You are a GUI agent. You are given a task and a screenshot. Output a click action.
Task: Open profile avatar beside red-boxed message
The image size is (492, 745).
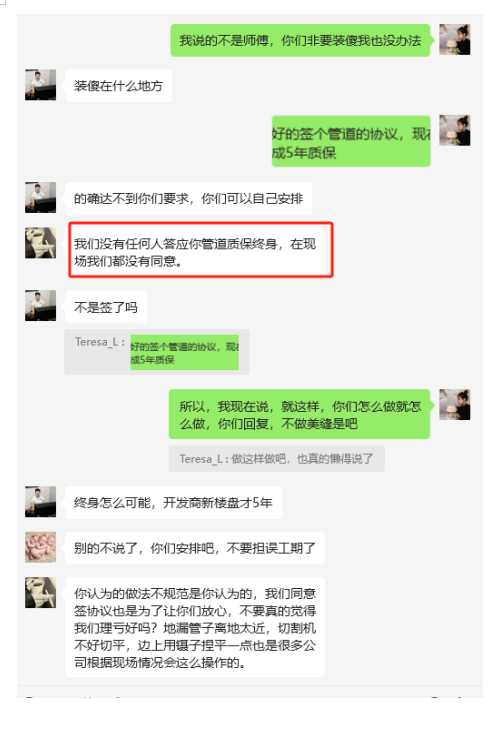[40, 243]
